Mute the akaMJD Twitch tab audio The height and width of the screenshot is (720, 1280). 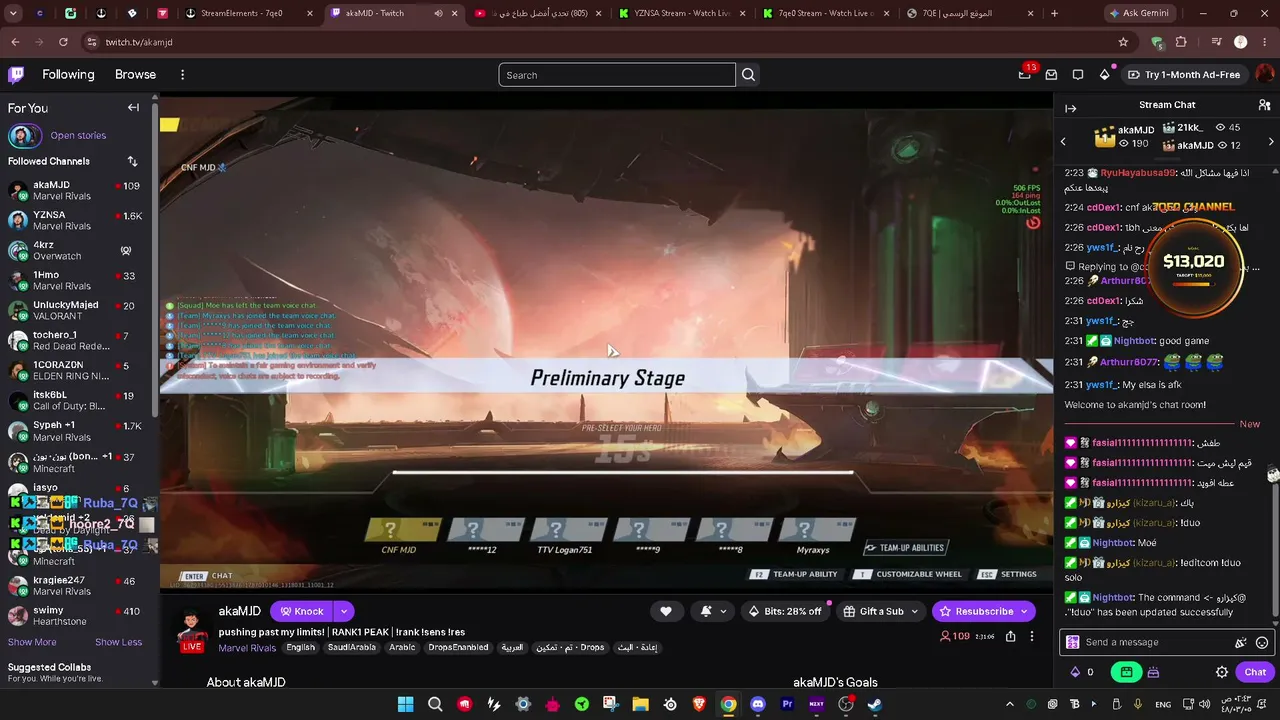coord(438,13)
